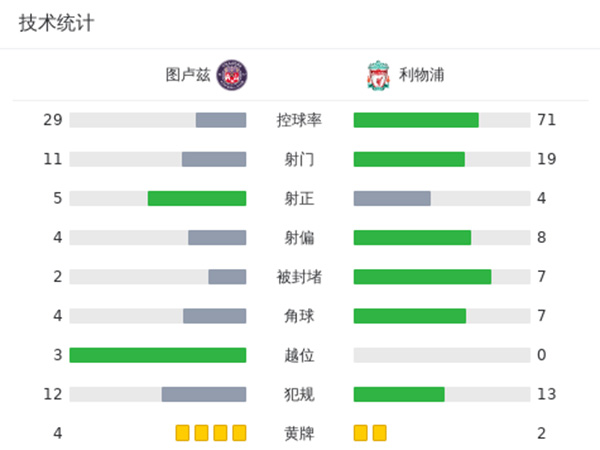Click Toulouse's 越位 full green bar
The height and width of the screenshot is (450, 600).
pos(158,355)
